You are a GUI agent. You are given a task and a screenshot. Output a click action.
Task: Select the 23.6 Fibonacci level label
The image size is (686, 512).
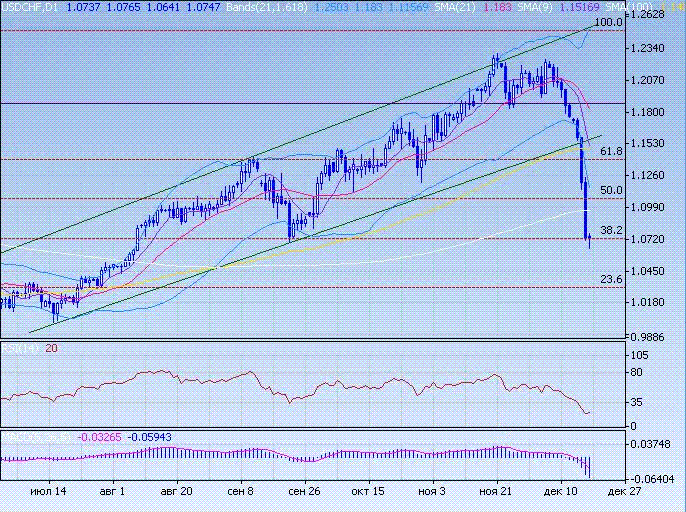(612, 279)
